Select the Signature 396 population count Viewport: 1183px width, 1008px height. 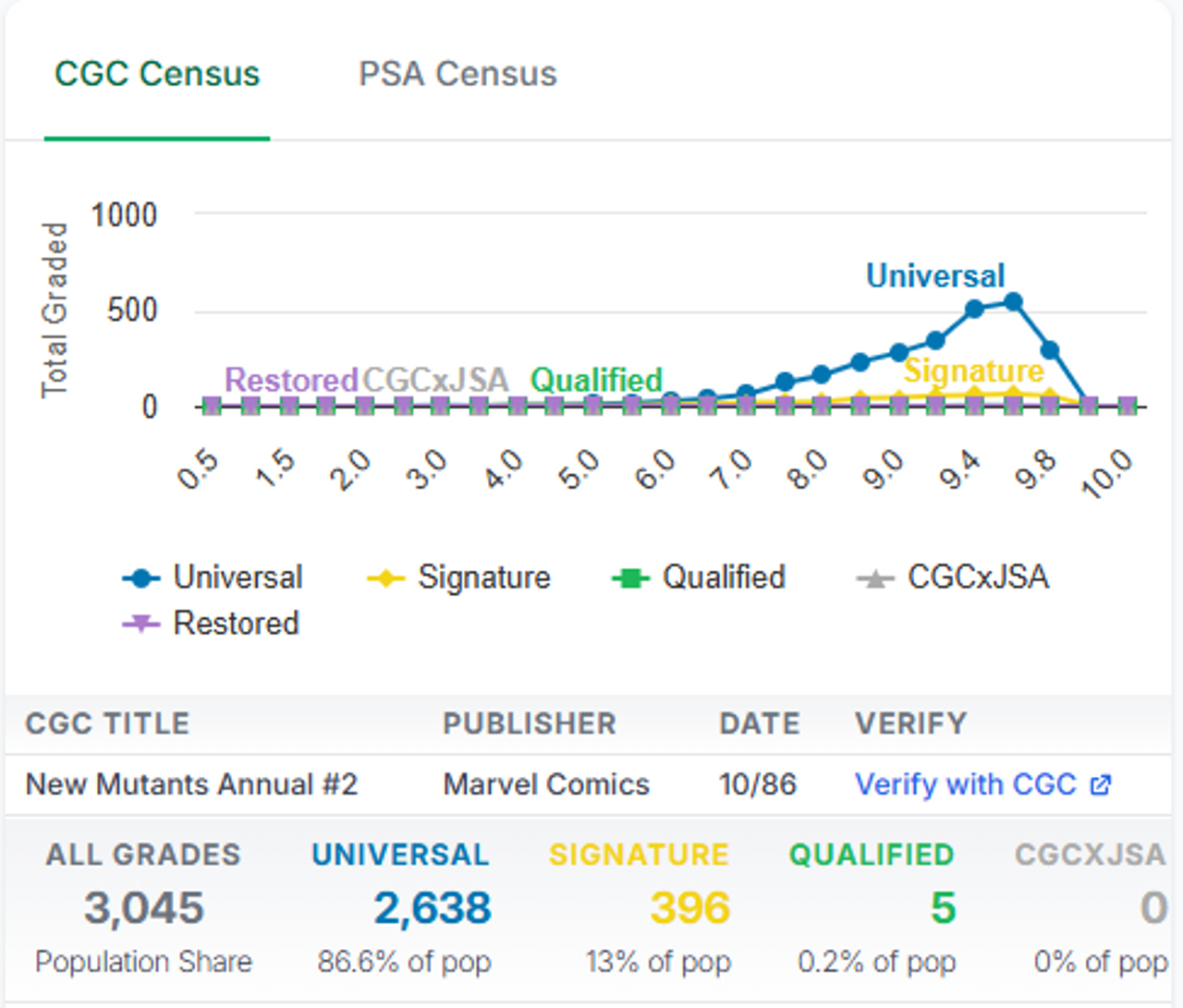point(690,908)
